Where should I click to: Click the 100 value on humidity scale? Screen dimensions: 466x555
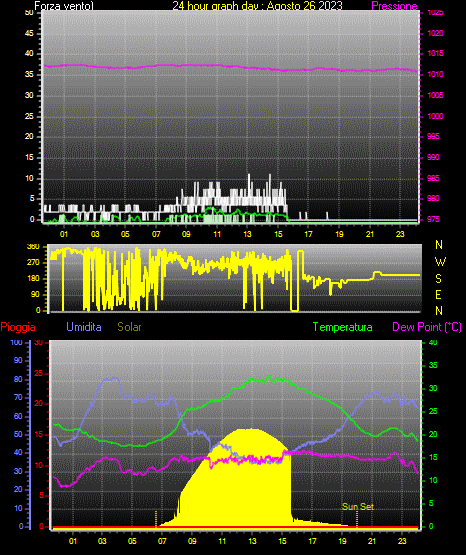tap(16, 342)
